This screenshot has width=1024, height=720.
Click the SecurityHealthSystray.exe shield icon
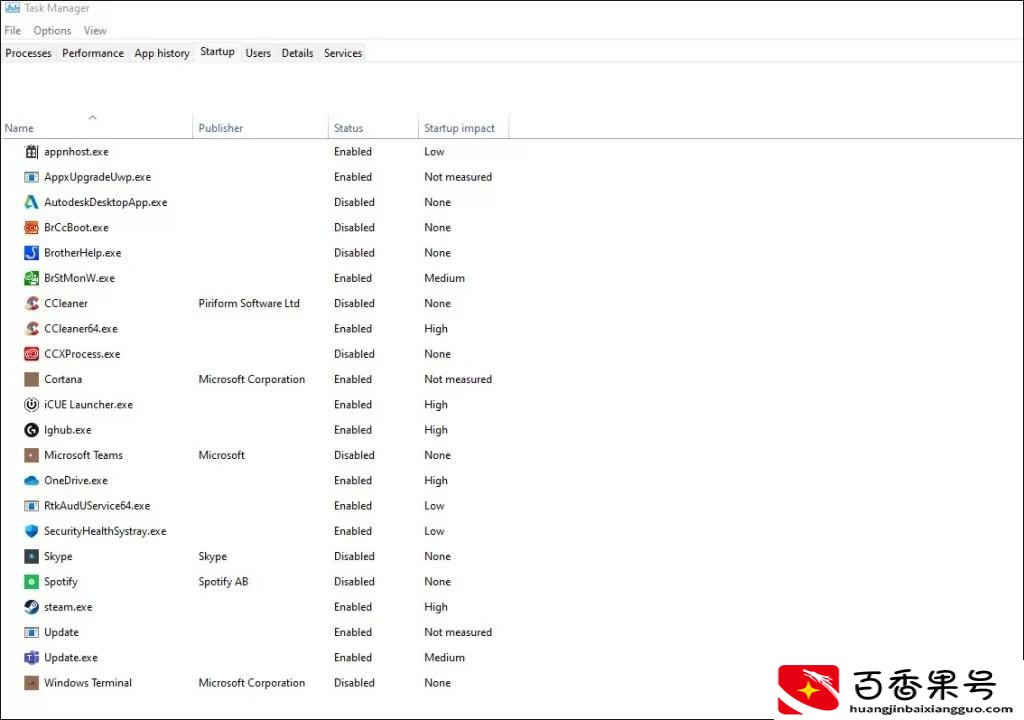pyautogui.click(x=31, y=531)
